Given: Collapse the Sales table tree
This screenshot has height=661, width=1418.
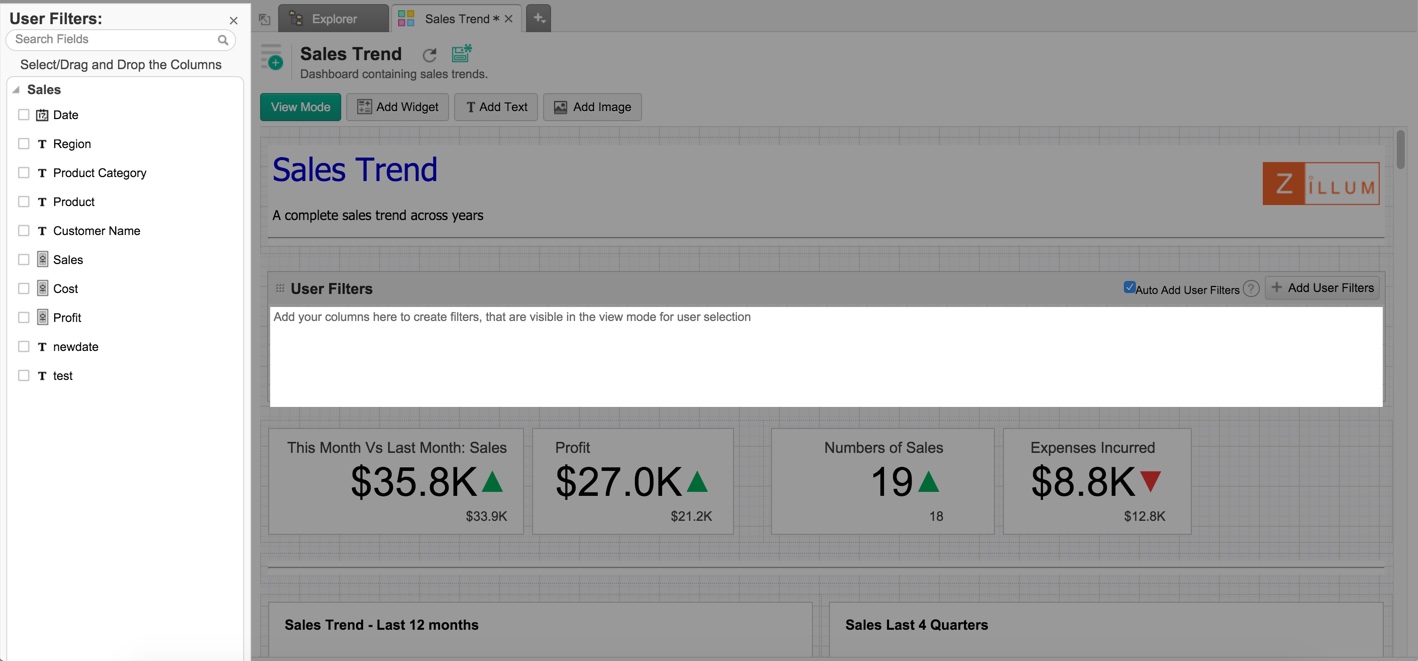Looking at the screenshot, I should click(16, 90).
